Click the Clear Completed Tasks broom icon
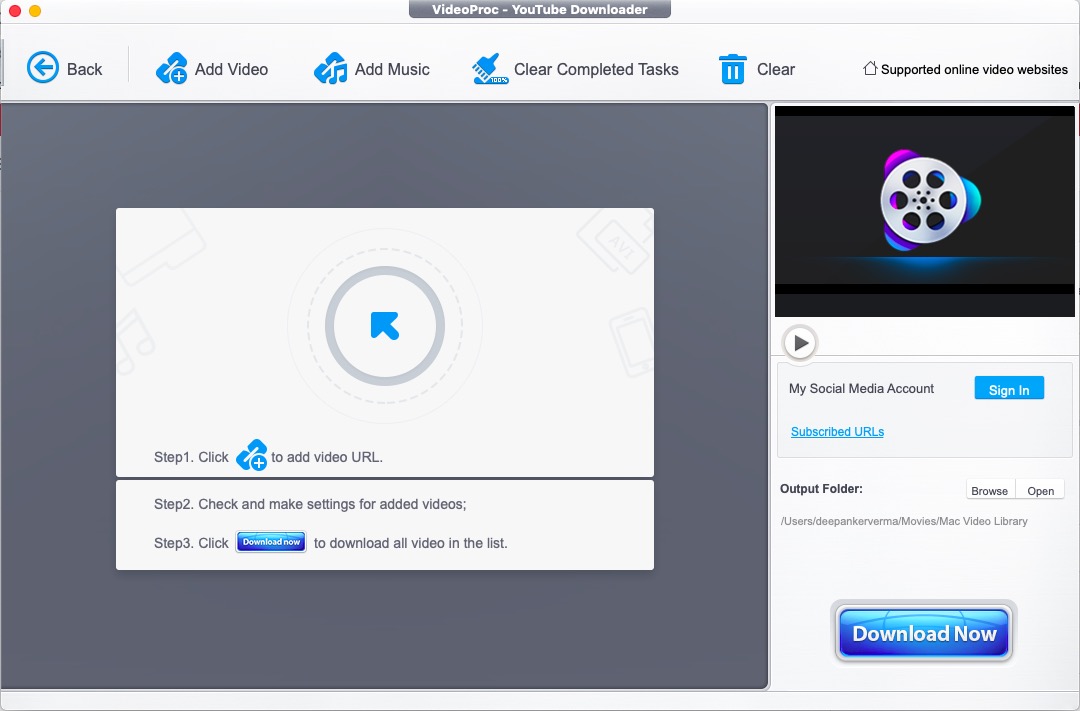 pos(490,69)
